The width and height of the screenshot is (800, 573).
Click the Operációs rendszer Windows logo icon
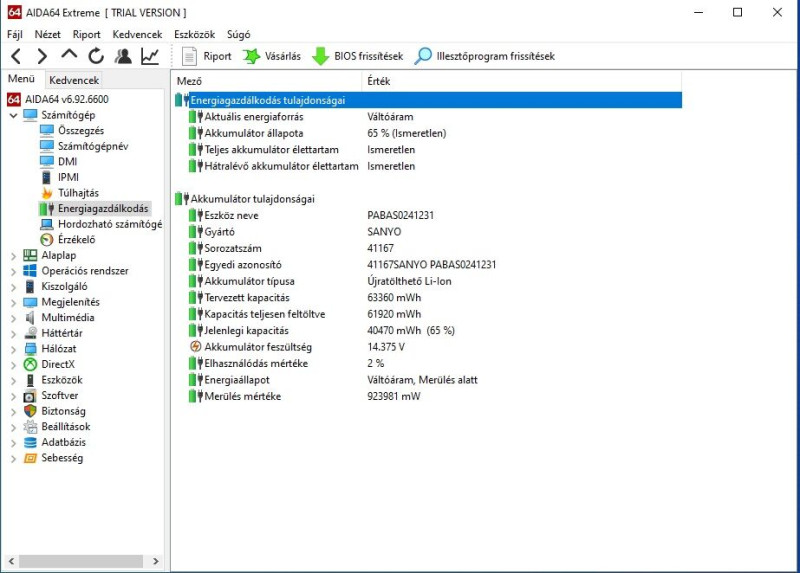tap(30, 271)
